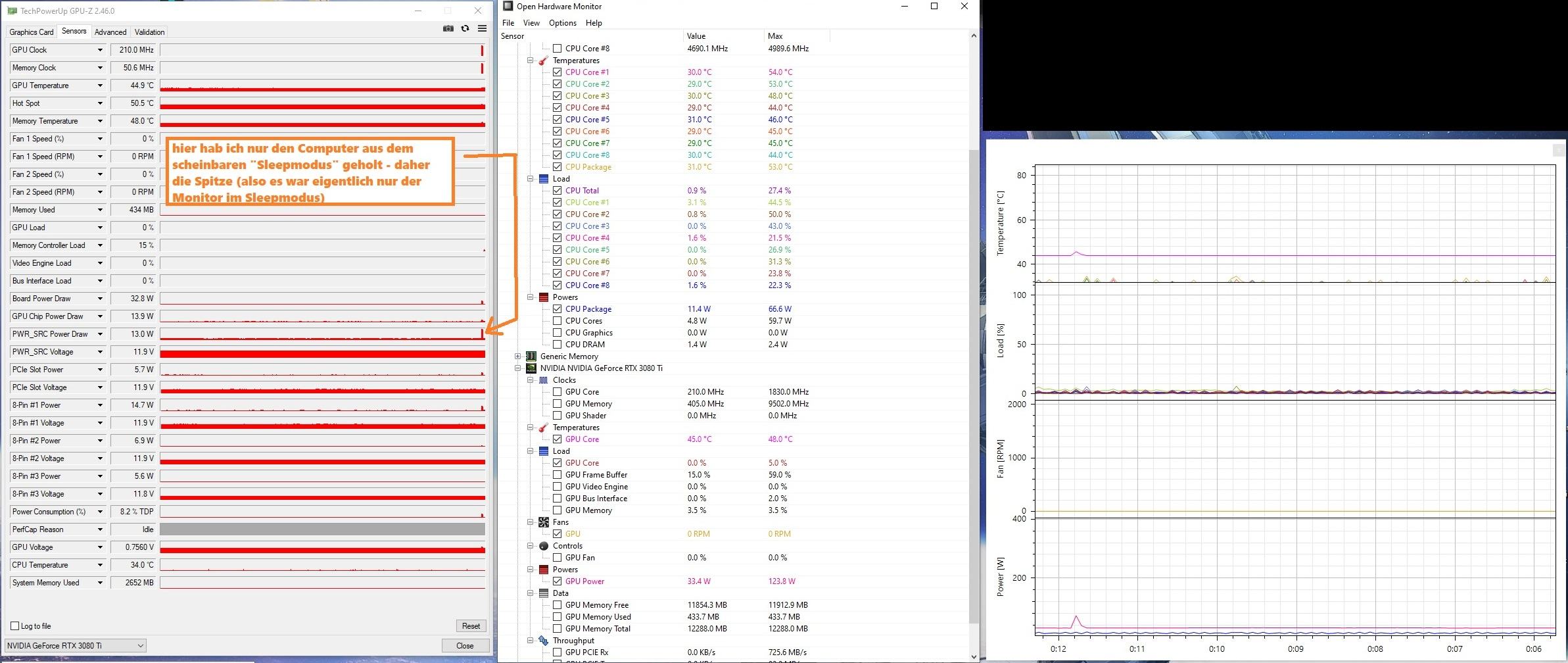Take a screenshot with the GPU-Z camera icon
Viewport: 1568px width, 663px height.
448,28
